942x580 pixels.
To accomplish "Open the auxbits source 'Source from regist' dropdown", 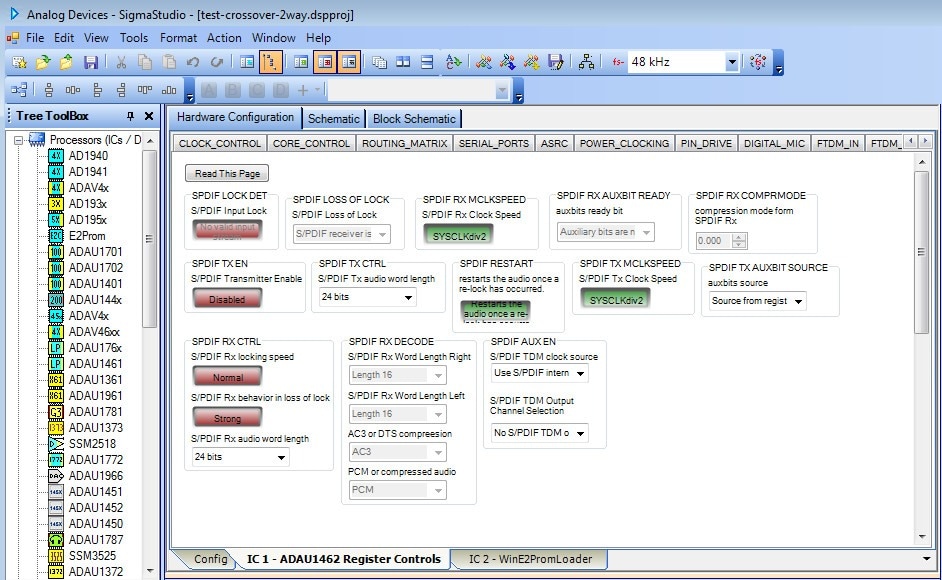I will [757, 301].
